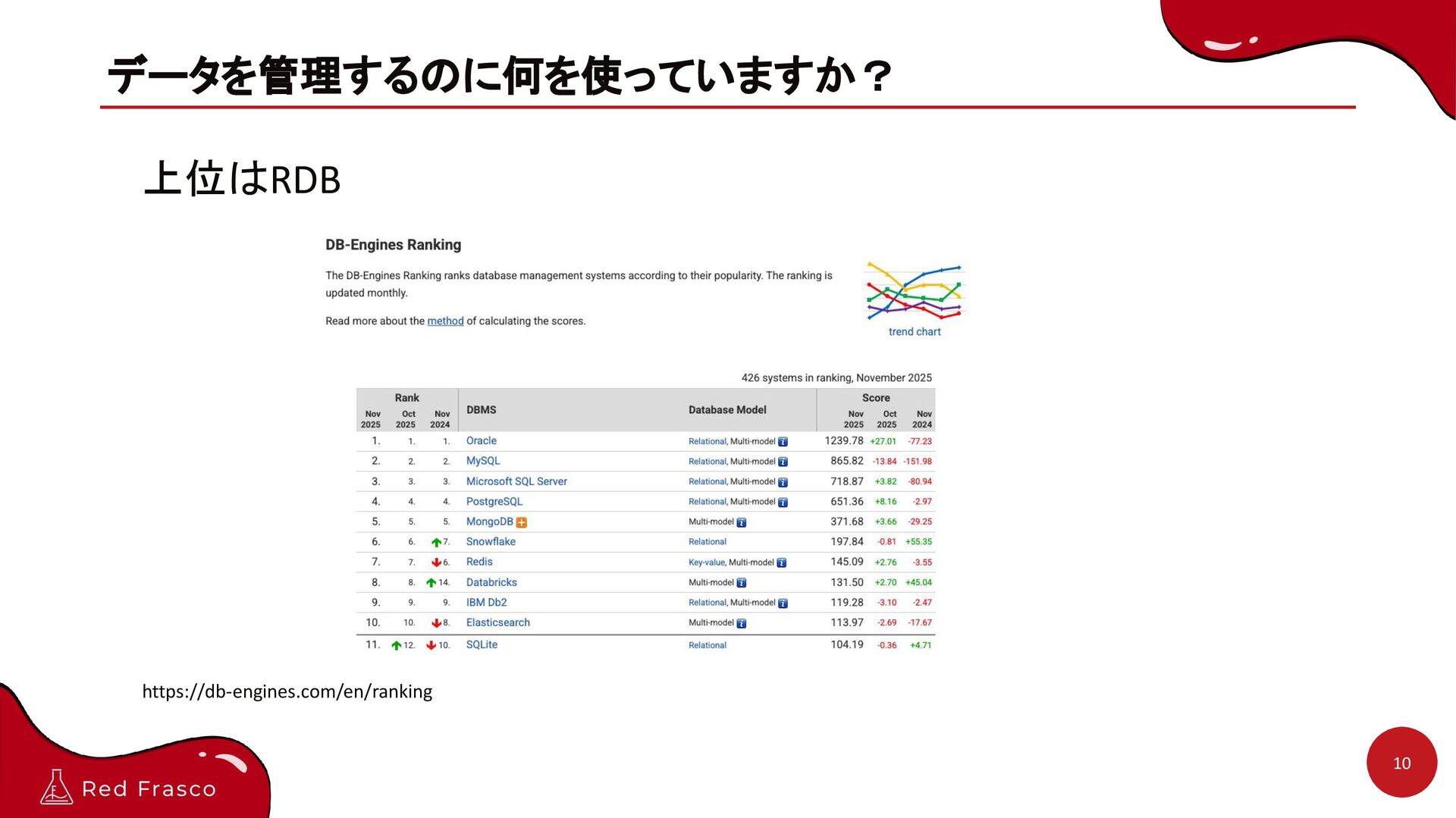This screenshot has width=1456, height=818.
Task: Click Key-value model link in Redis row
Action: [707, 563]
